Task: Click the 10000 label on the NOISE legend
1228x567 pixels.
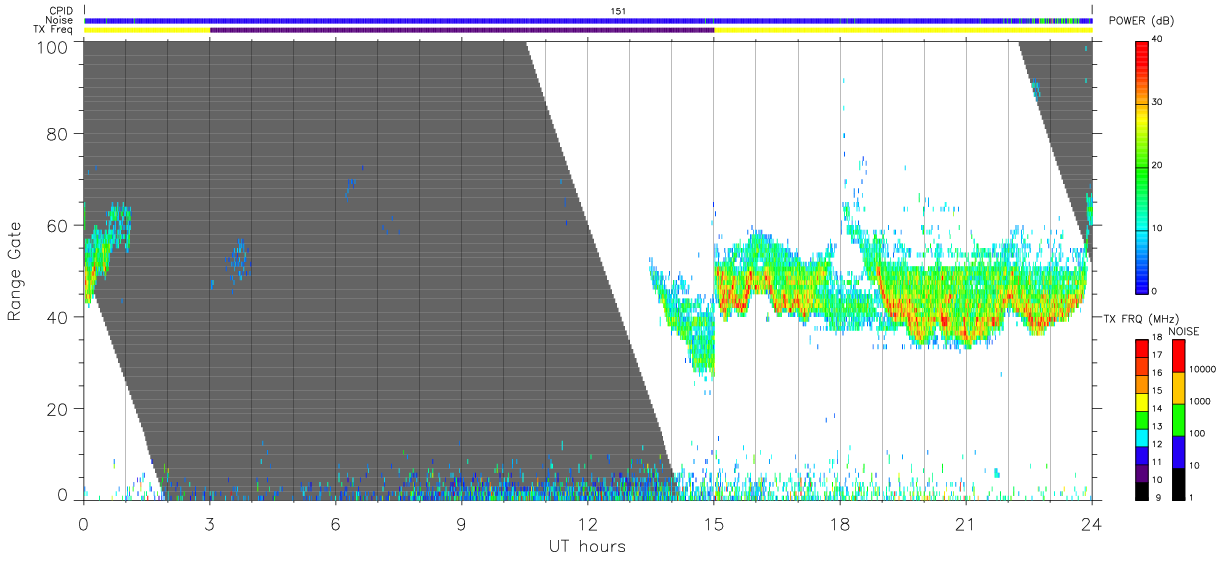Action: (x=1205, y=370)
